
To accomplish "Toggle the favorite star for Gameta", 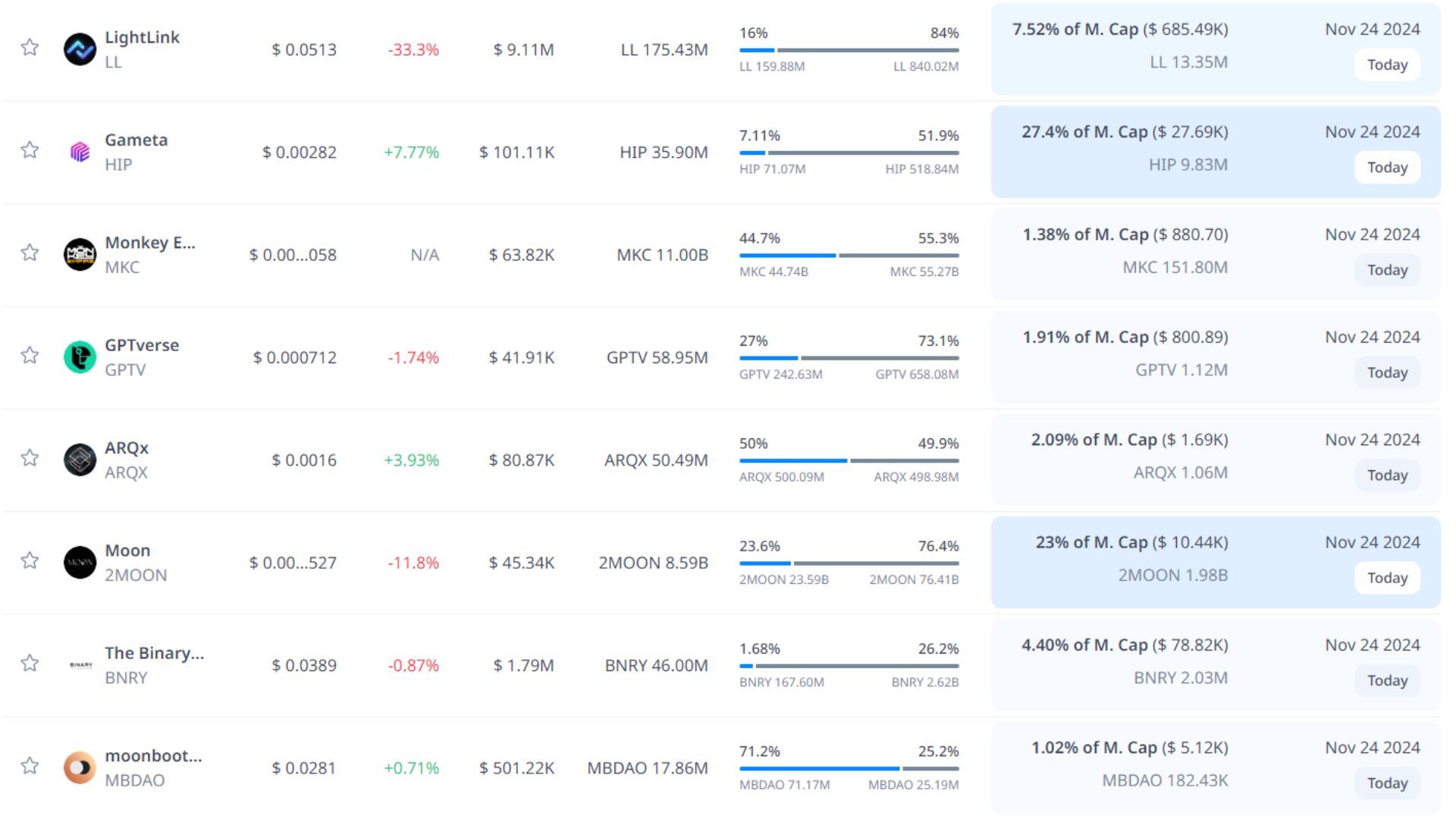I will pos(30,150).
